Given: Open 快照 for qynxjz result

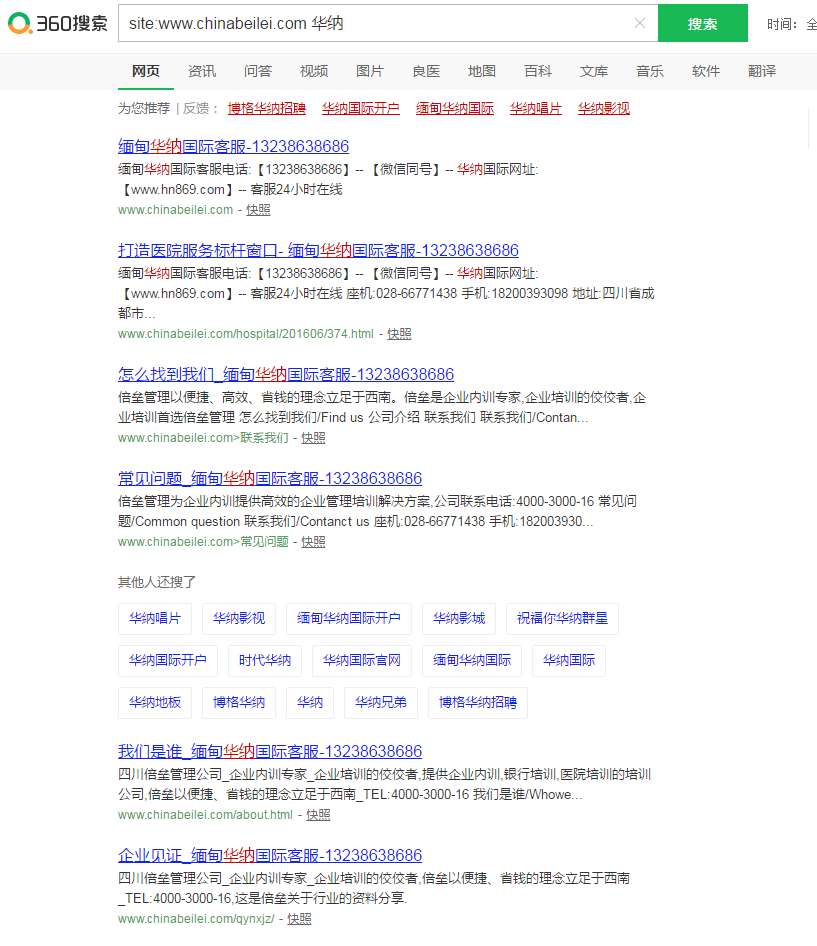Looking at the screenshot, I should click(x=299, y=919).
